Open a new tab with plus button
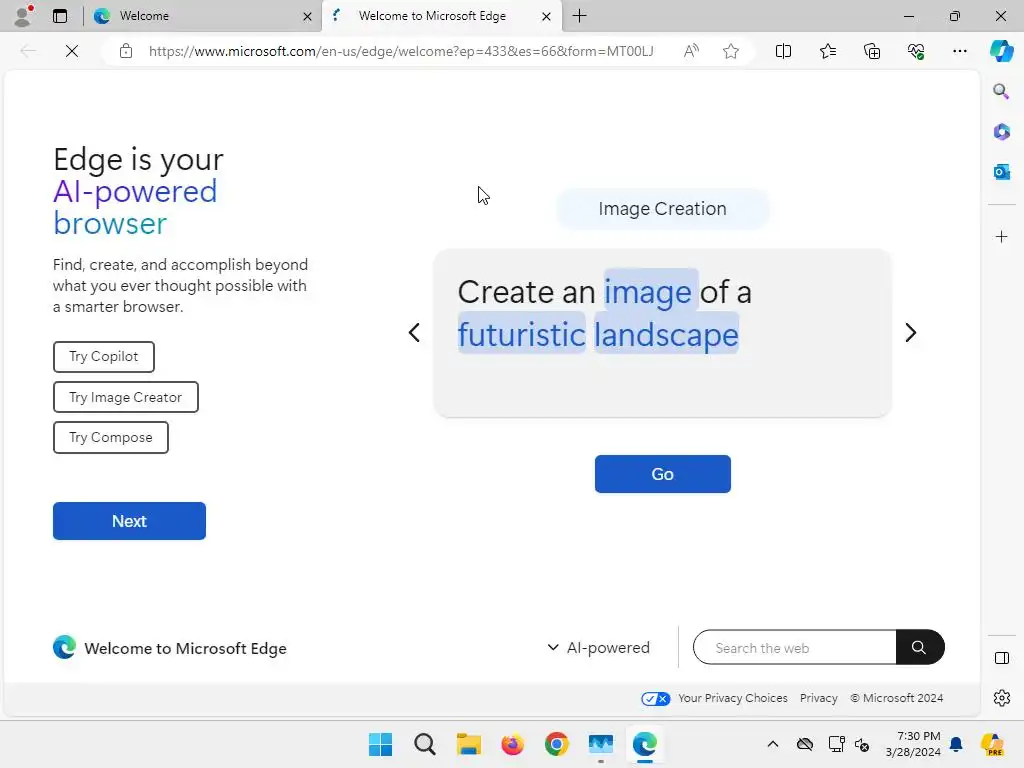The width and height of the screenshot is (1024, 768). tap(579, 16)
